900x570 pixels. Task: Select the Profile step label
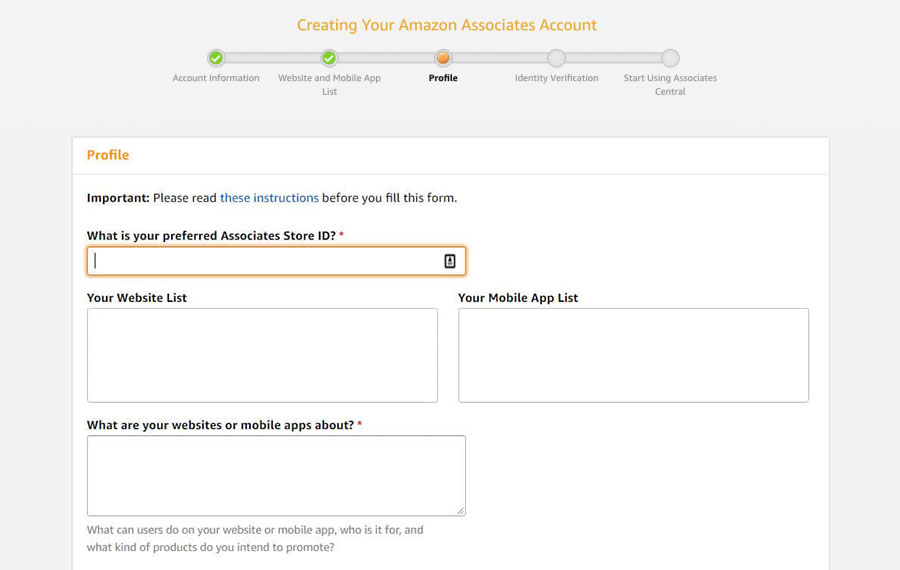click(443, 78)
